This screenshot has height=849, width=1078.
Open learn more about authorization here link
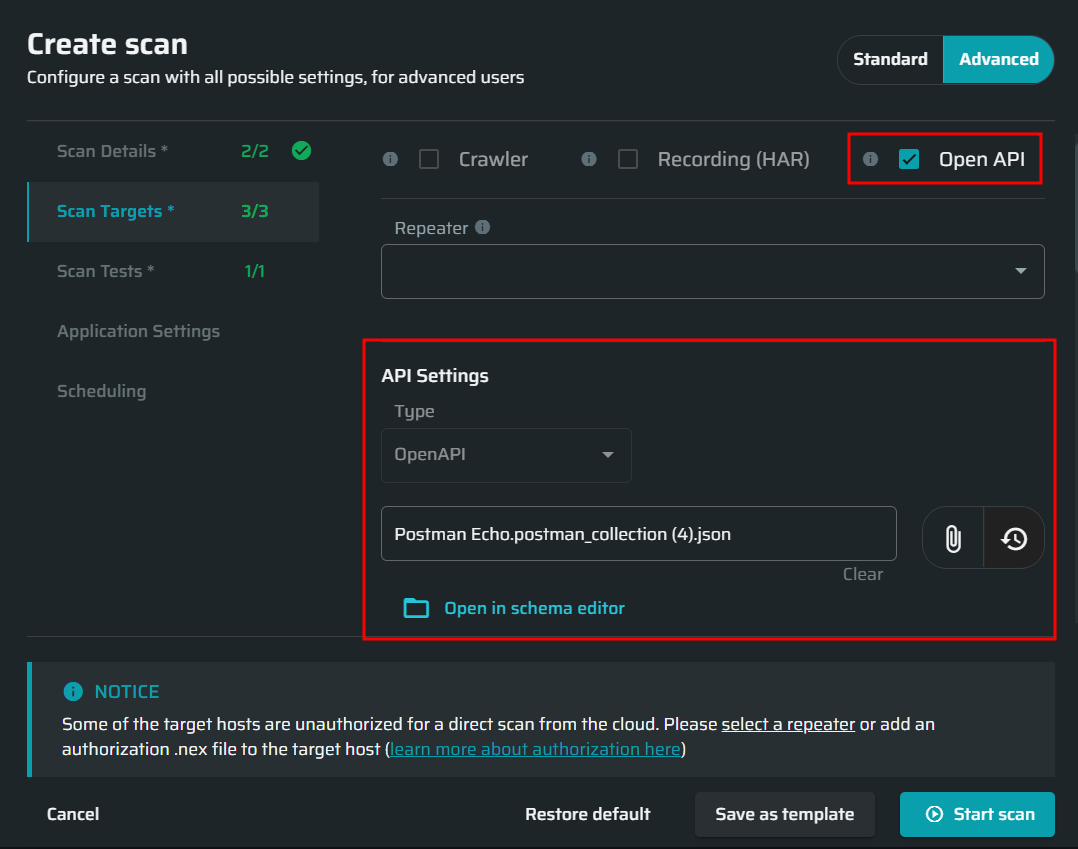[x=535, y=749]
